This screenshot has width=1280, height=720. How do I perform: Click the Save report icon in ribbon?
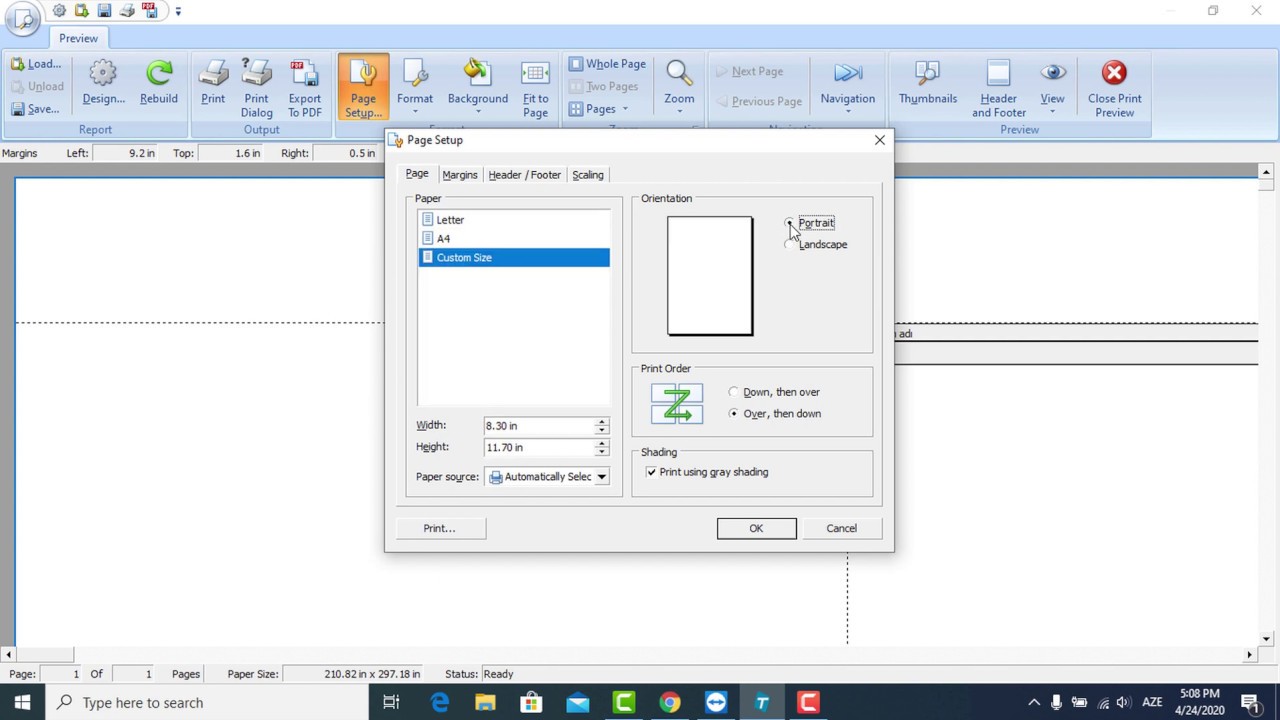19,109
